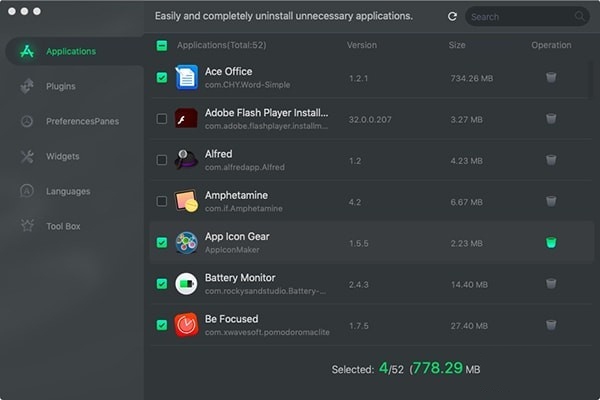Open the Tool Box section
The width and height of the screenshot is (600, 400).
pos(64,227)
